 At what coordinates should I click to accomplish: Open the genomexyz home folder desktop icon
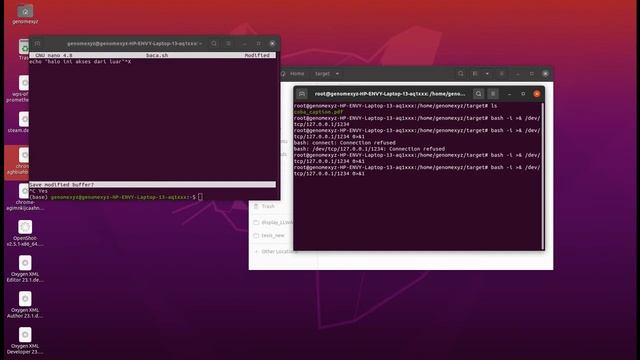(25, 14)
